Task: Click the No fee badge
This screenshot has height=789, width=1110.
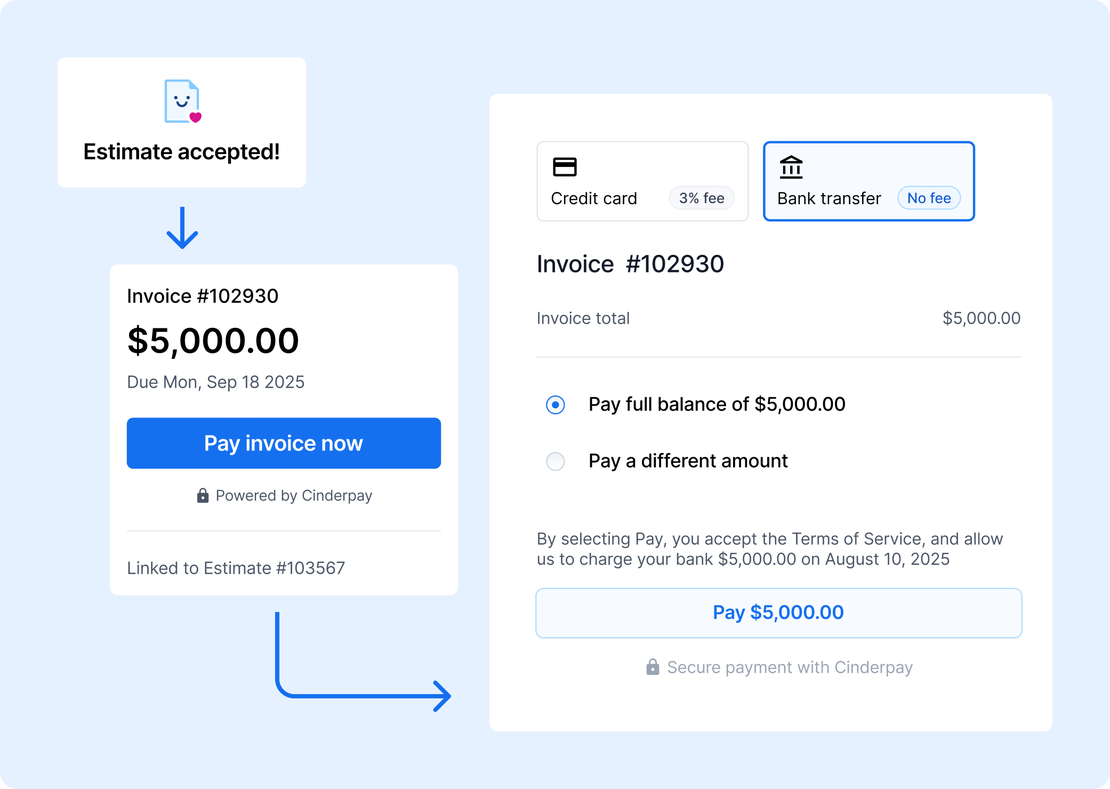Action: 929,198
